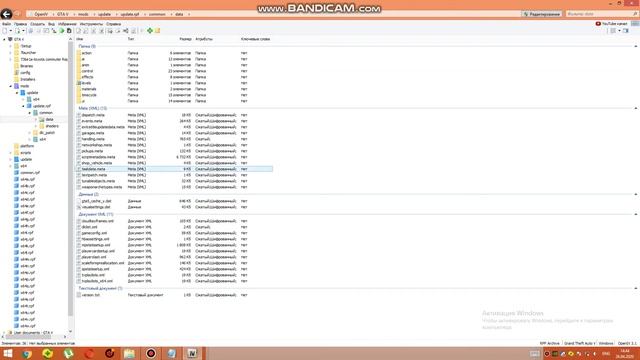640x360 pixels.
Task: Sort by the Размер column header
Action: (185, 39)
